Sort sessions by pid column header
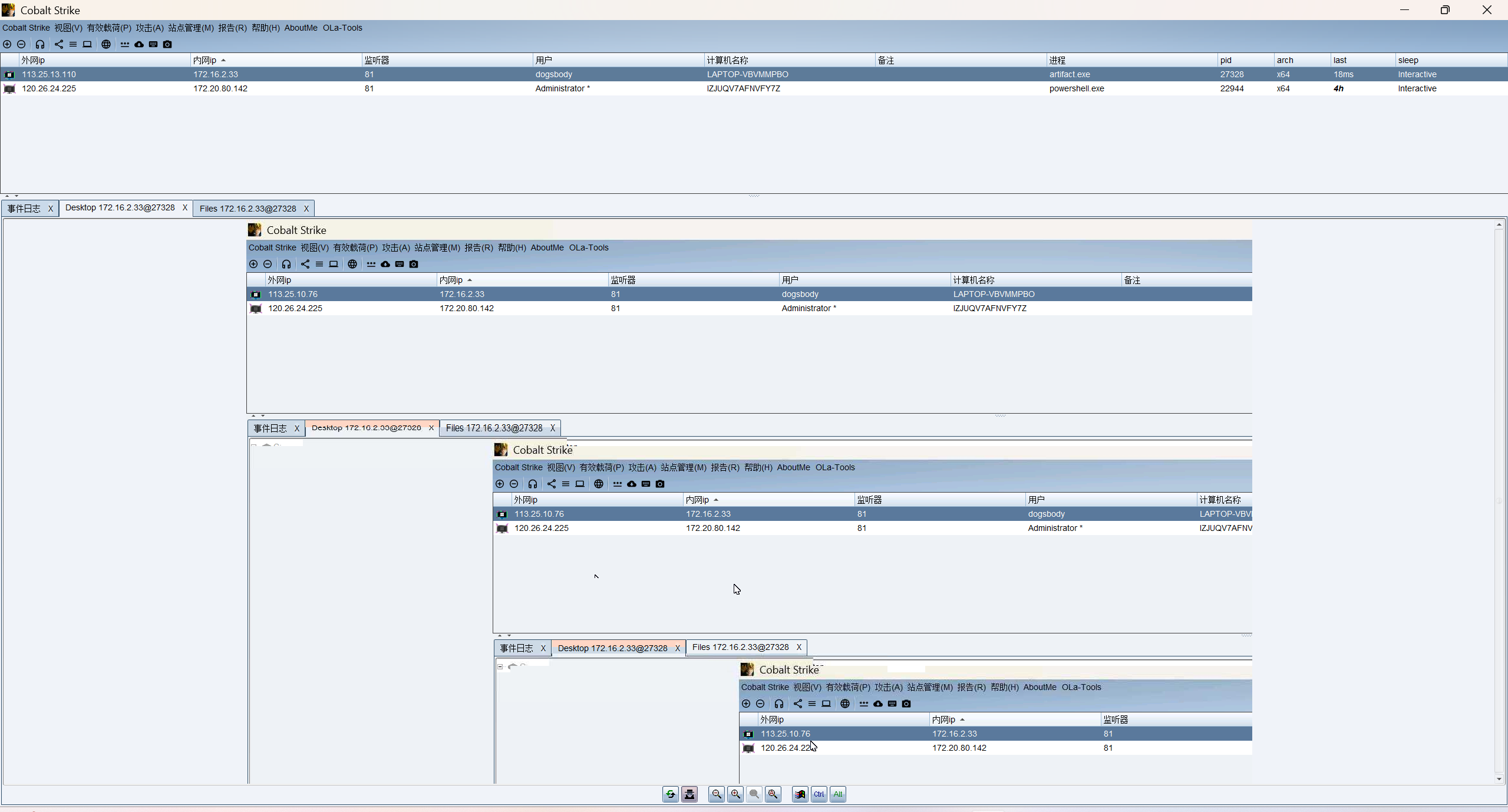The image size is (1508, 812). coord(1246,60)
